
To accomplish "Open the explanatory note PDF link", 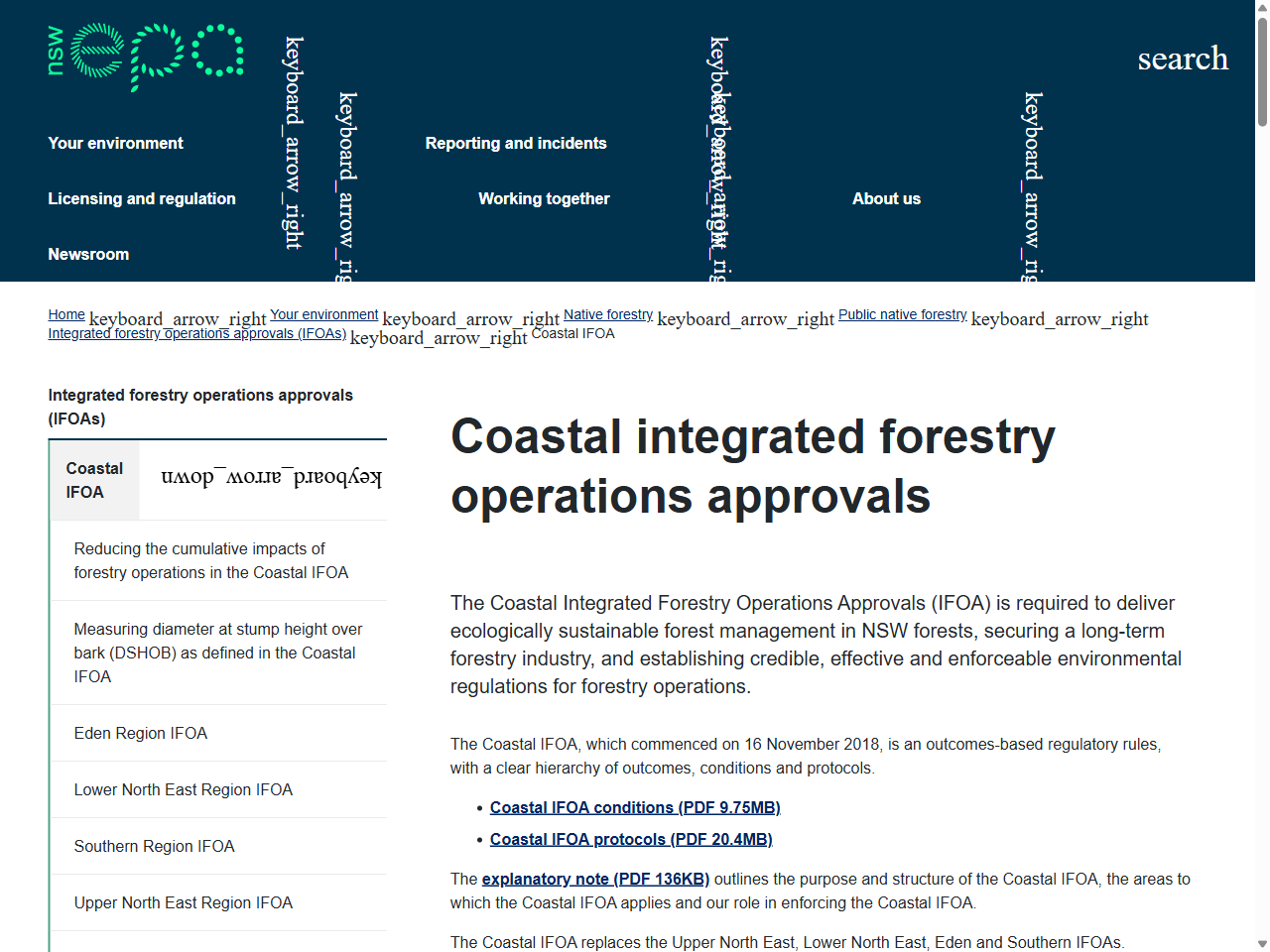I will click(595, 879).
